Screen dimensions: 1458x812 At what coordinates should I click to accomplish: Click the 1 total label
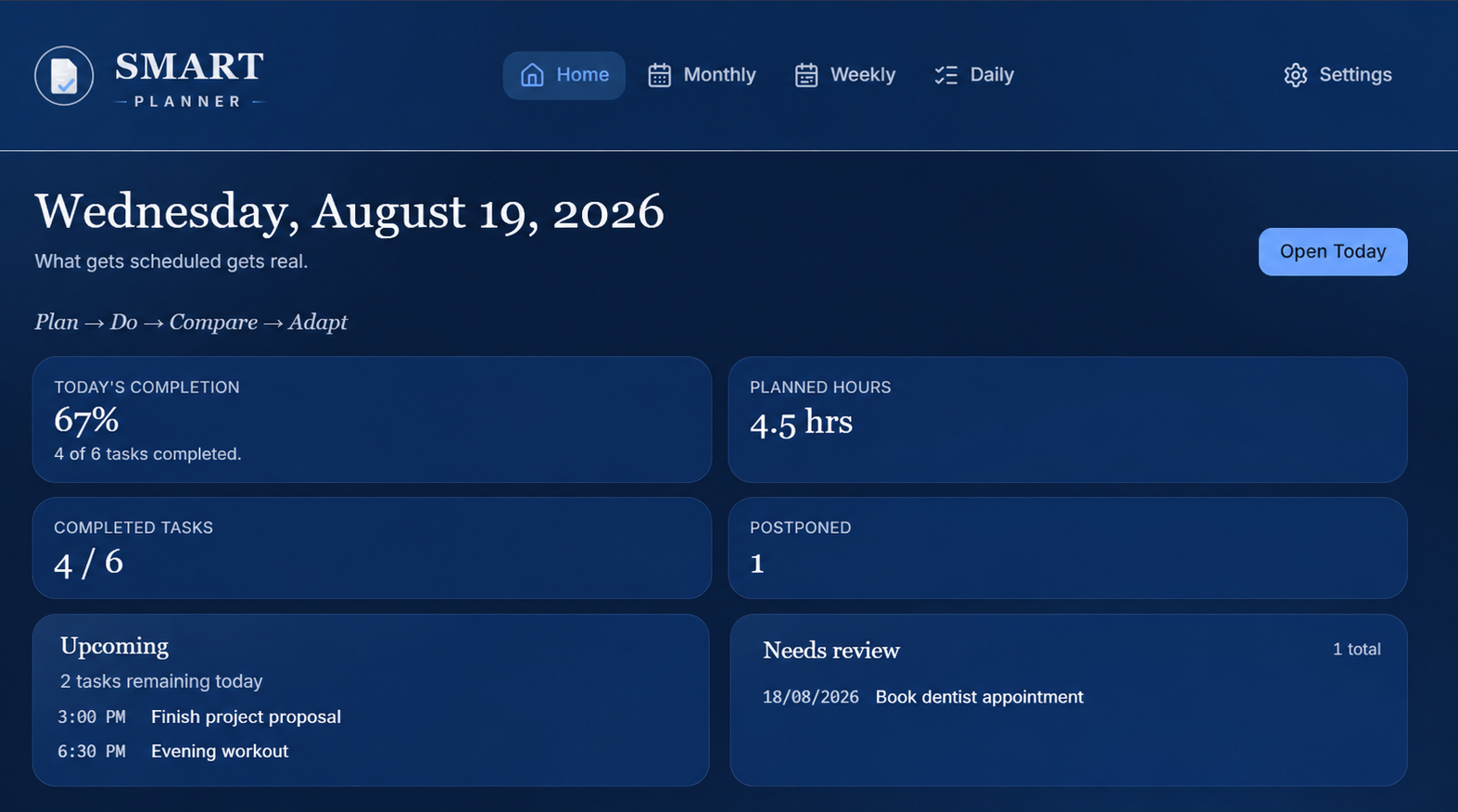point(1356,650)
